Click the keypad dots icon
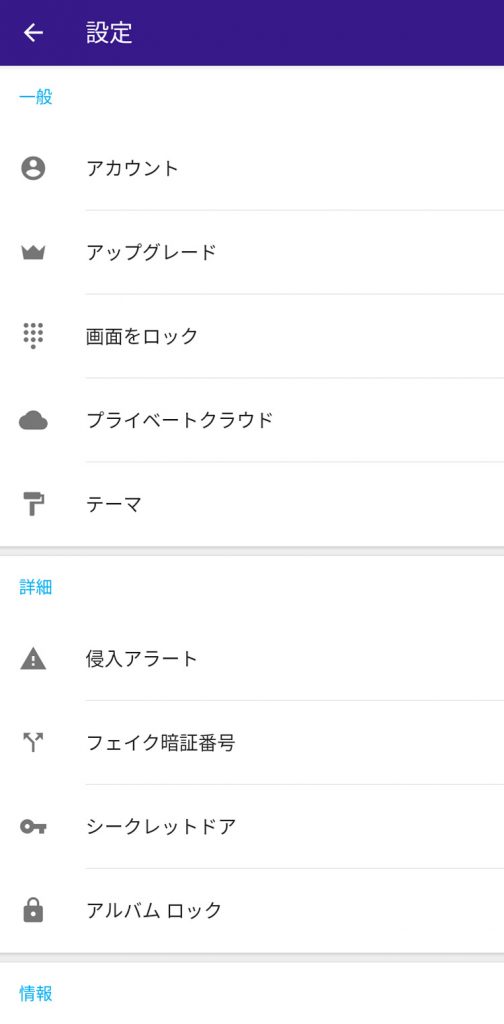 (33, 336)
